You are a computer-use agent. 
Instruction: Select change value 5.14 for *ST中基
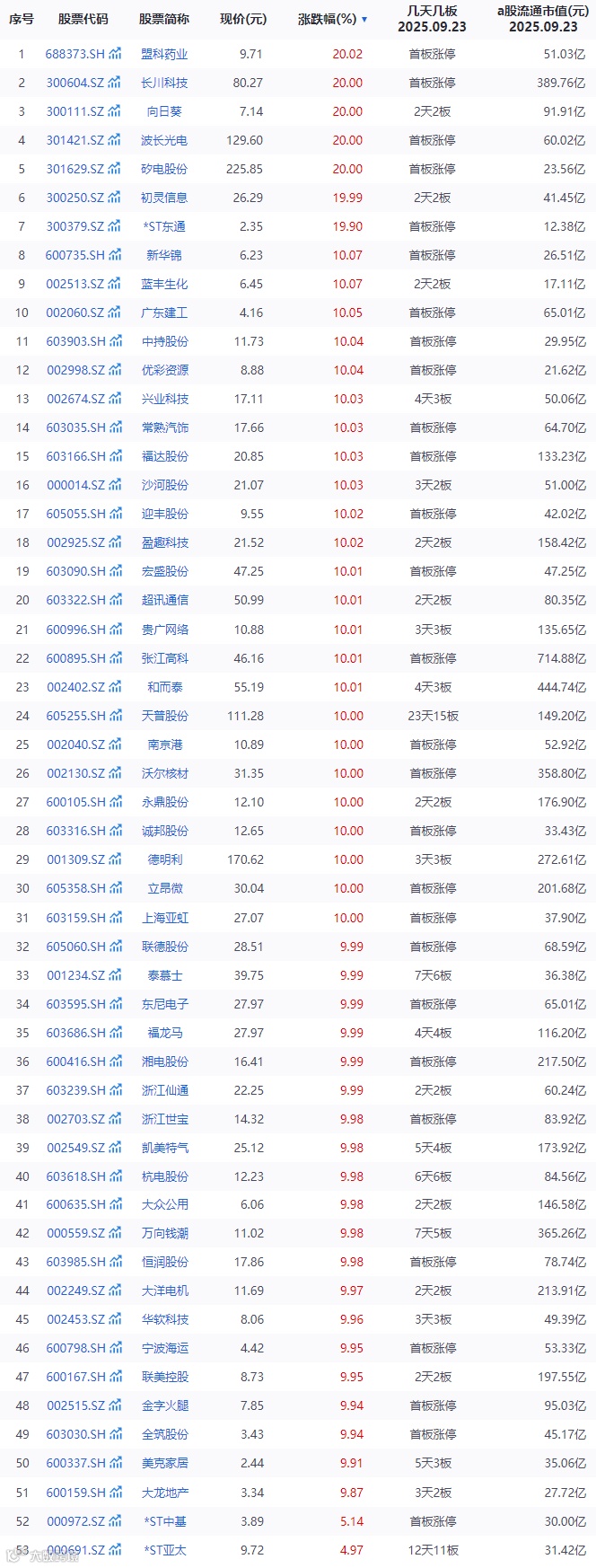coord(352,1521)
